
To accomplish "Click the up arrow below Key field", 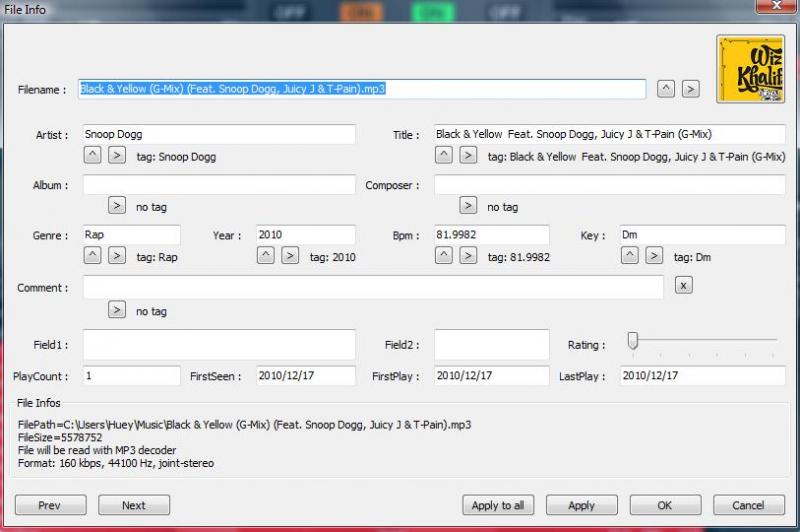I will click(630, 256).
